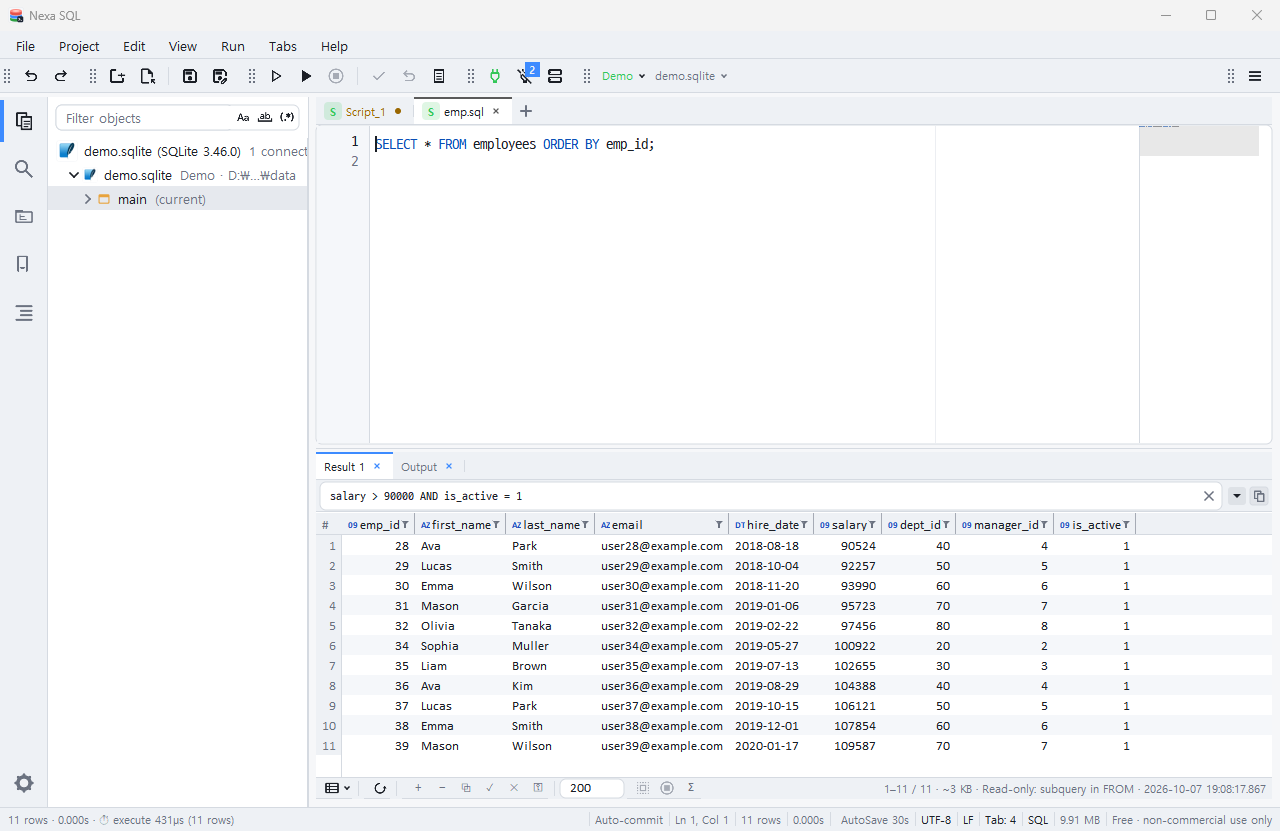The height and width of the screenshot is (831, 1280).
Task: Open the bookmarks panel in sidebar
Action: tap(24, 264)
